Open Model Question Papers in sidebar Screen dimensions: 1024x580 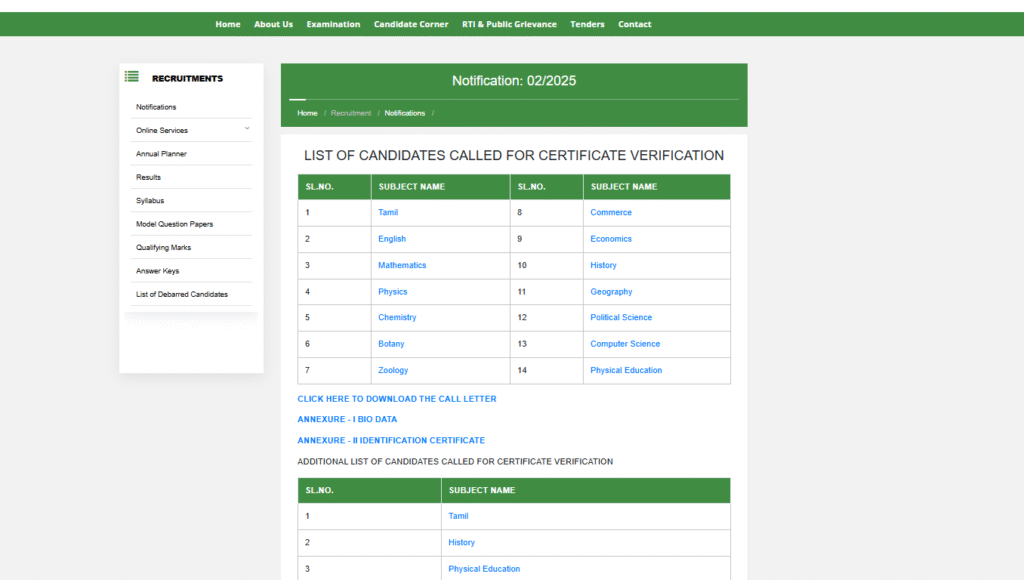tap(174, 224)
